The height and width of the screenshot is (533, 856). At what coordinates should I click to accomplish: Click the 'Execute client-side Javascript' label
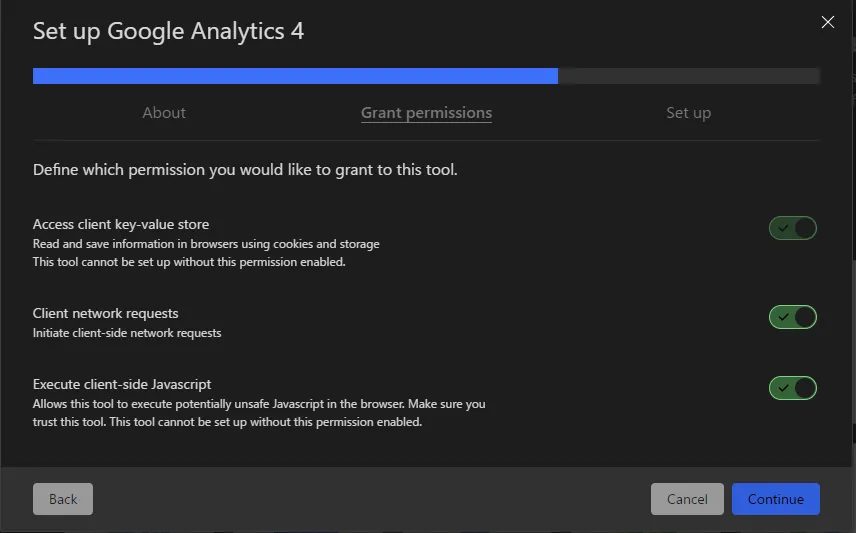point(122,384)
